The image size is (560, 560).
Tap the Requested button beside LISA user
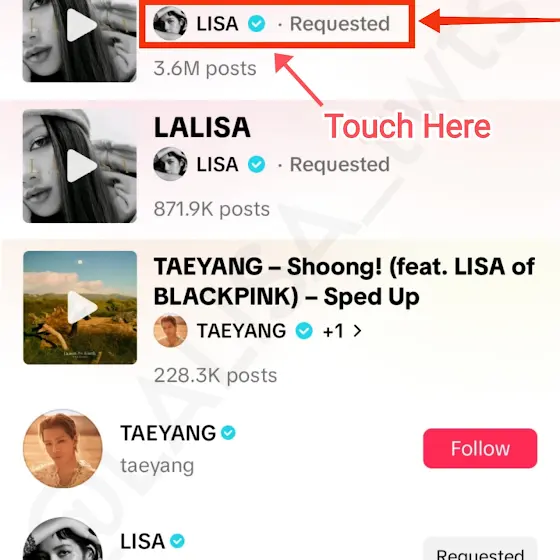click(480, 549)
